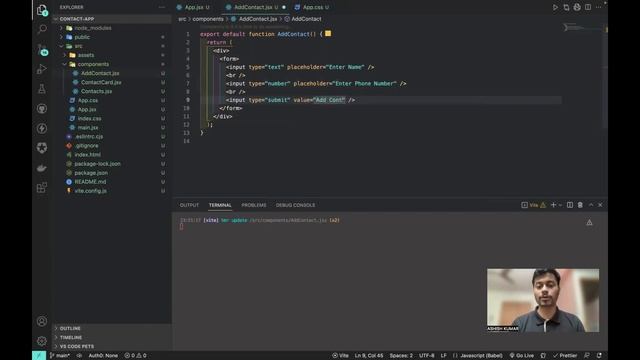Open Explorer views and more actions ellipsis
The height and width of the screenshot is (360, 640).
pos(162,7)
